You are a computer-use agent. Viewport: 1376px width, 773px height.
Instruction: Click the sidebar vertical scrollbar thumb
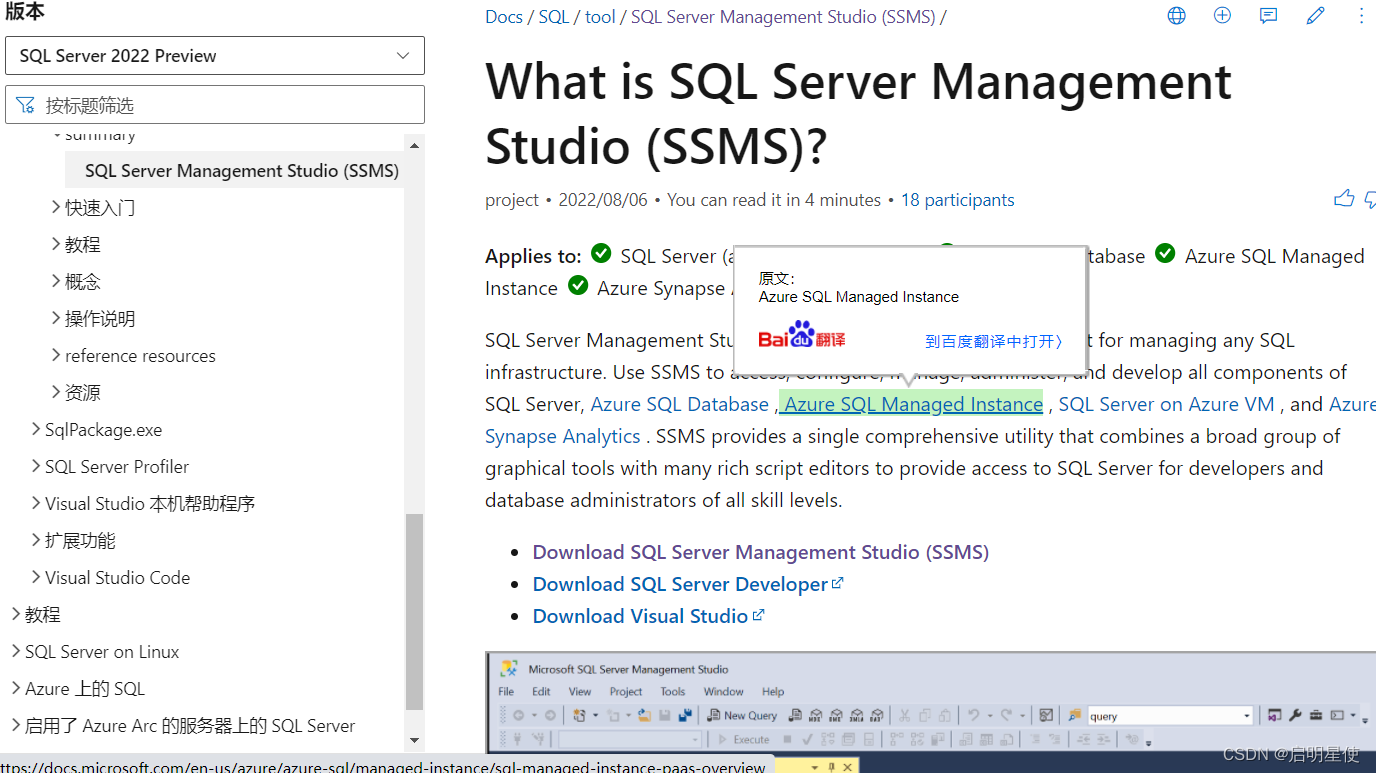pyautogui.click(x=415, y=610)
